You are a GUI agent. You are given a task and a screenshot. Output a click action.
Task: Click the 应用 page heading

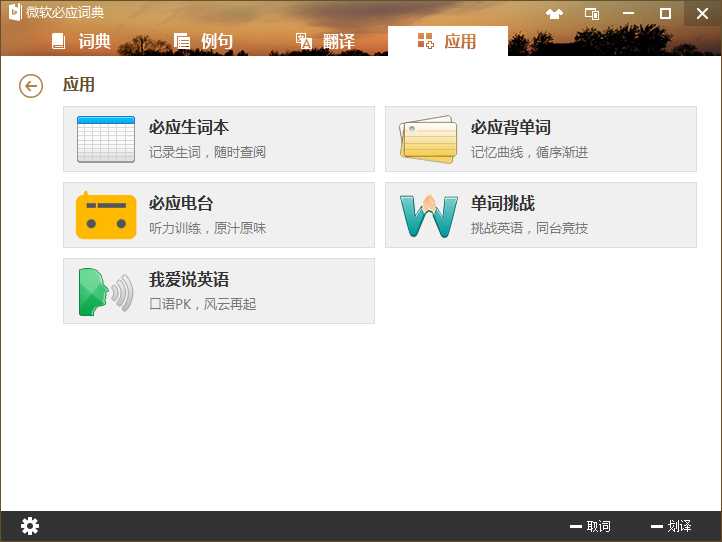(x=79, y=85)
